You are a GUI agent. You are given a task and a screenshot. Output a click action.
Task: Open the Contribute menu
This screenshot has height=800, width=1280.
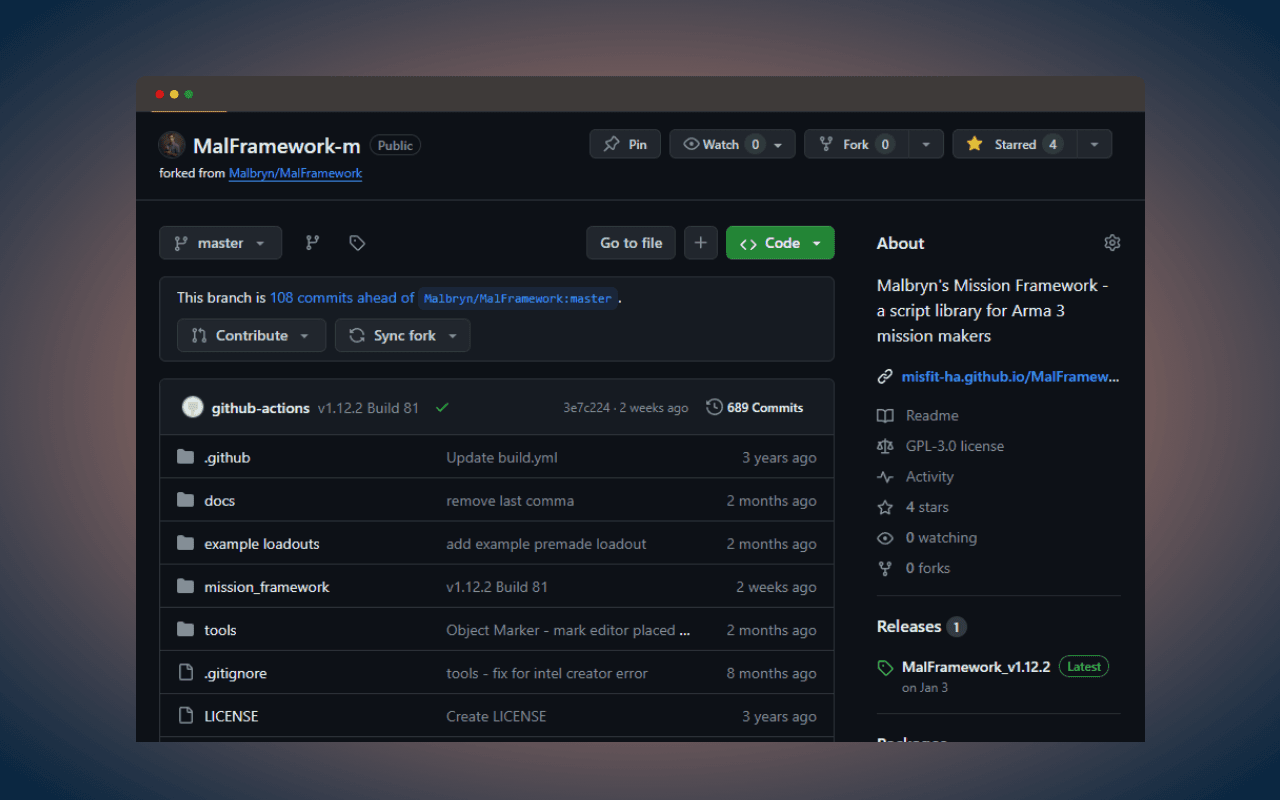click(x=251, y=336)
